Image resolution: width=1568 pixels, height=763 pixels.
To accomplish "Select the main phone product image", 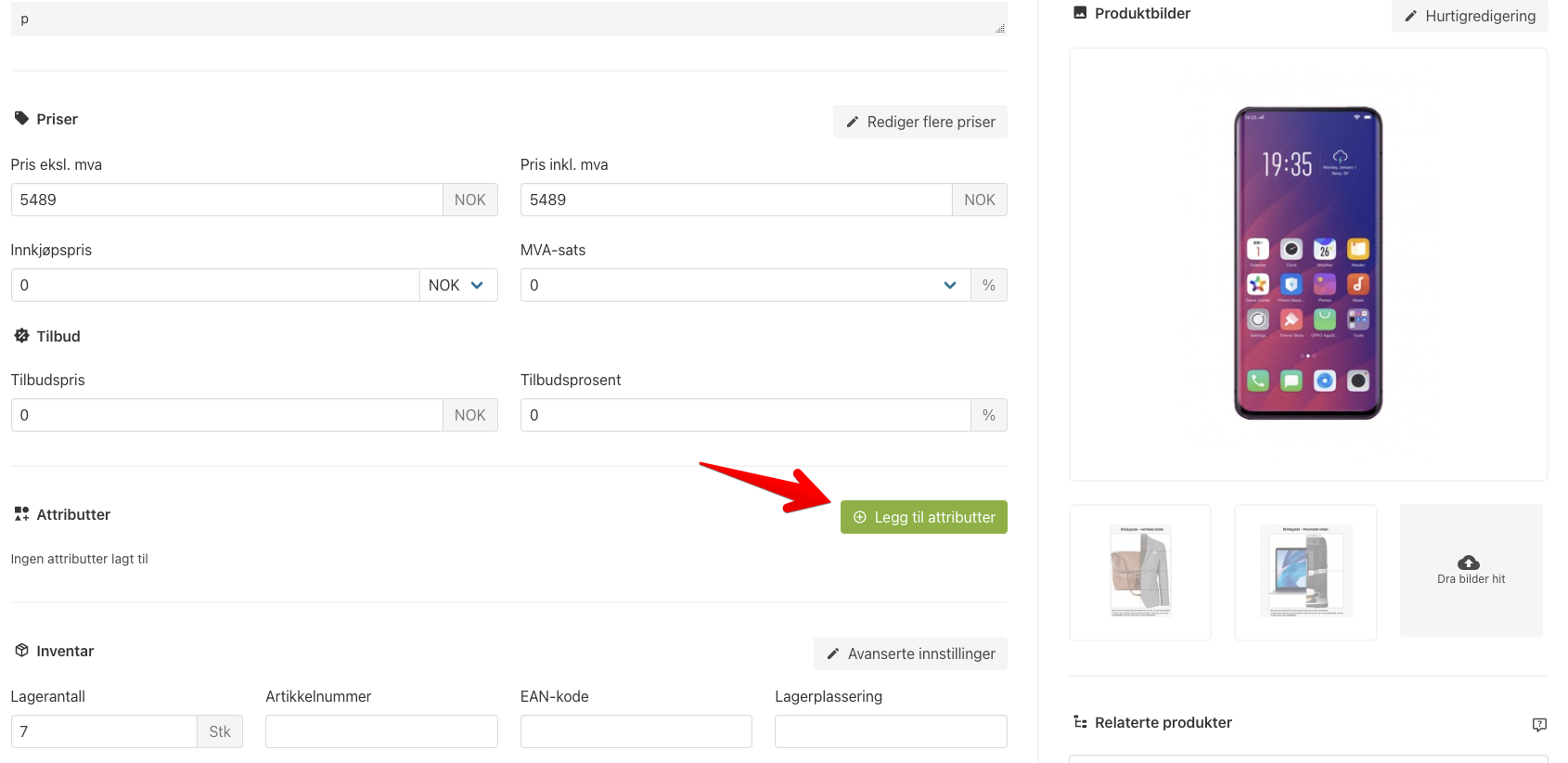I will click(x=1308, y=264).
